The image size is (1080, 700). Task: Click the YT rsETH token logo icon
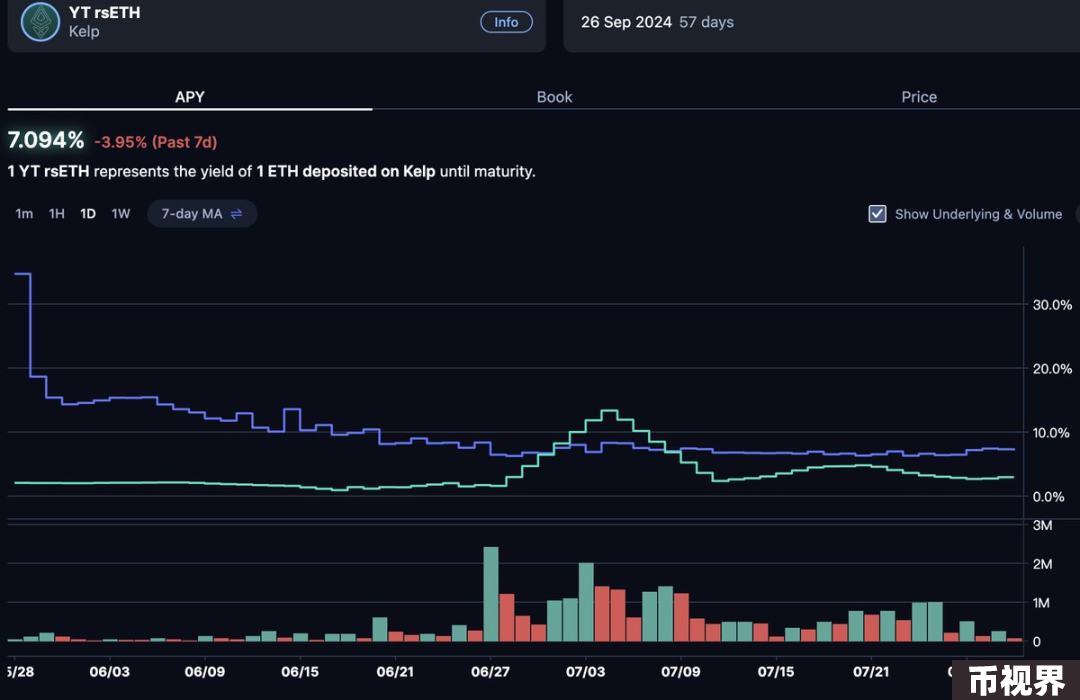40,22
